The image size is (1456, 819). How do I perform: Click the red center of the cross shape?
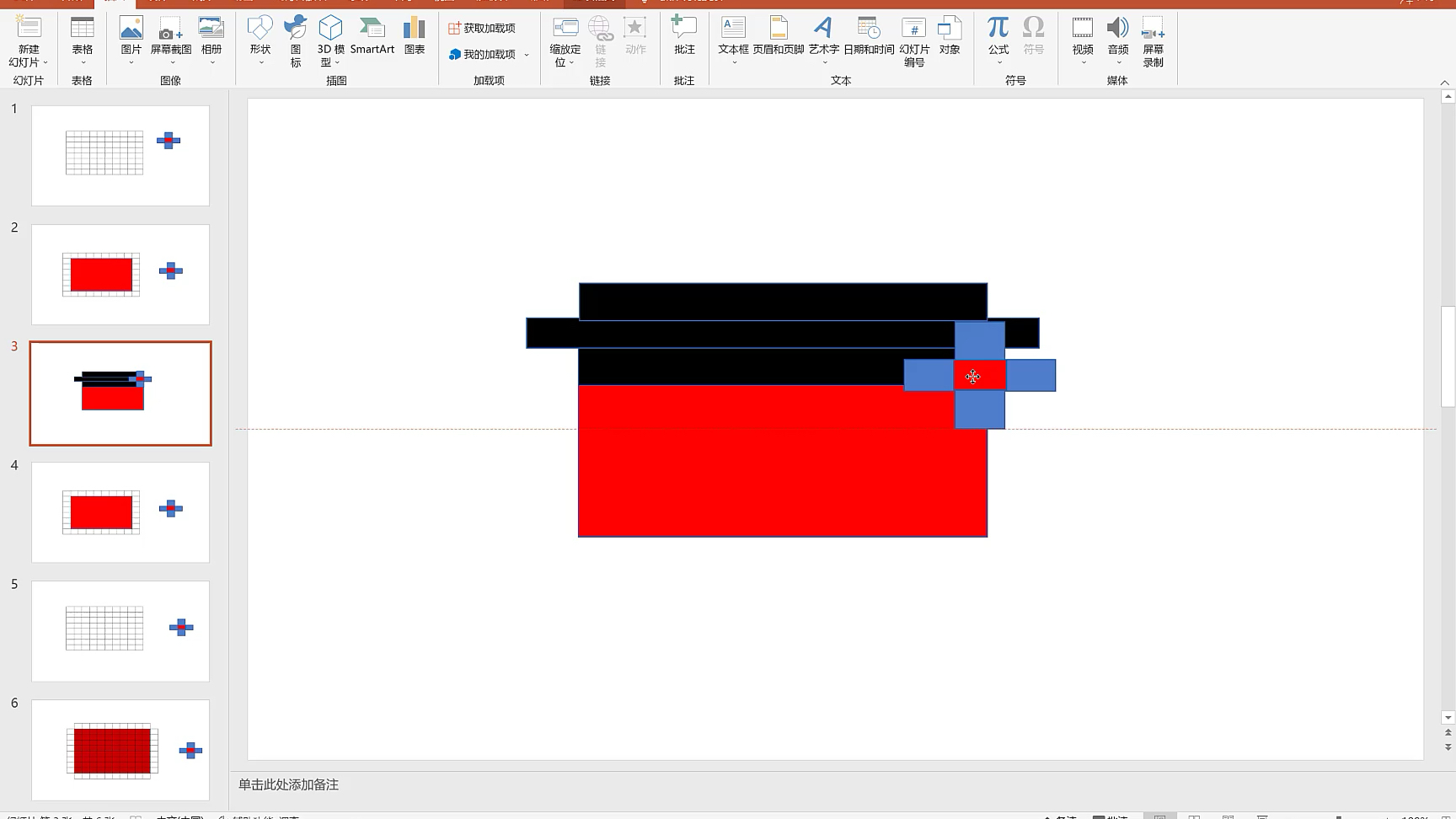(980, 375)
